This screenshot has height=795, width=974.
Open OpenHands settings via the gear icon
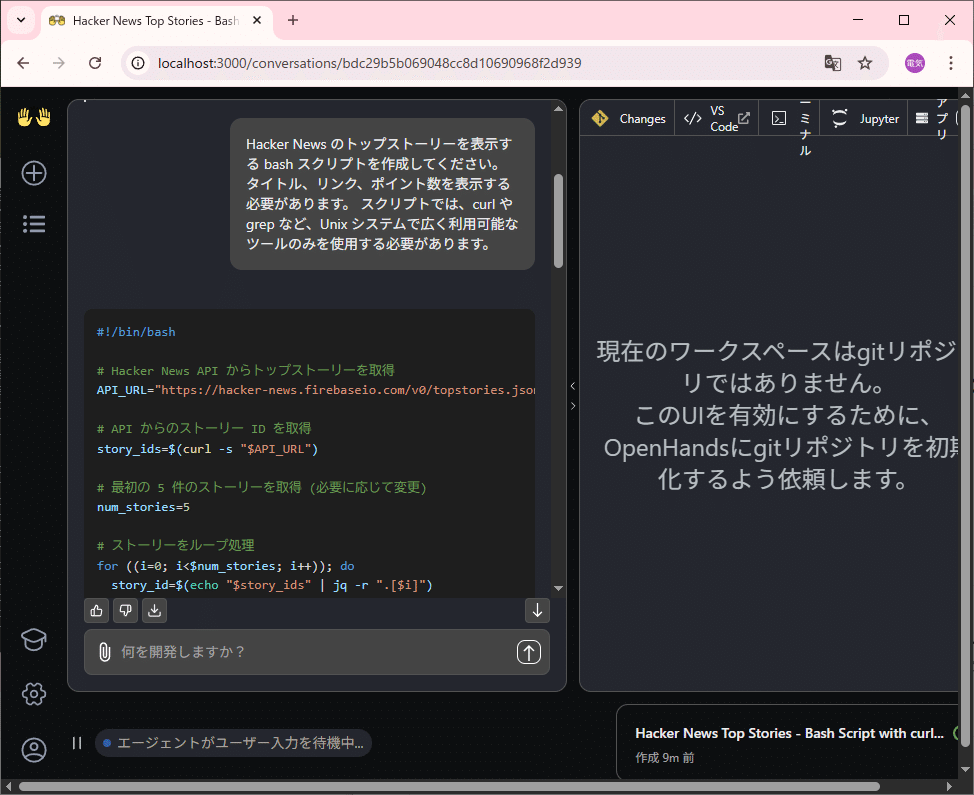pyautogui.click(x=34, y=694)
